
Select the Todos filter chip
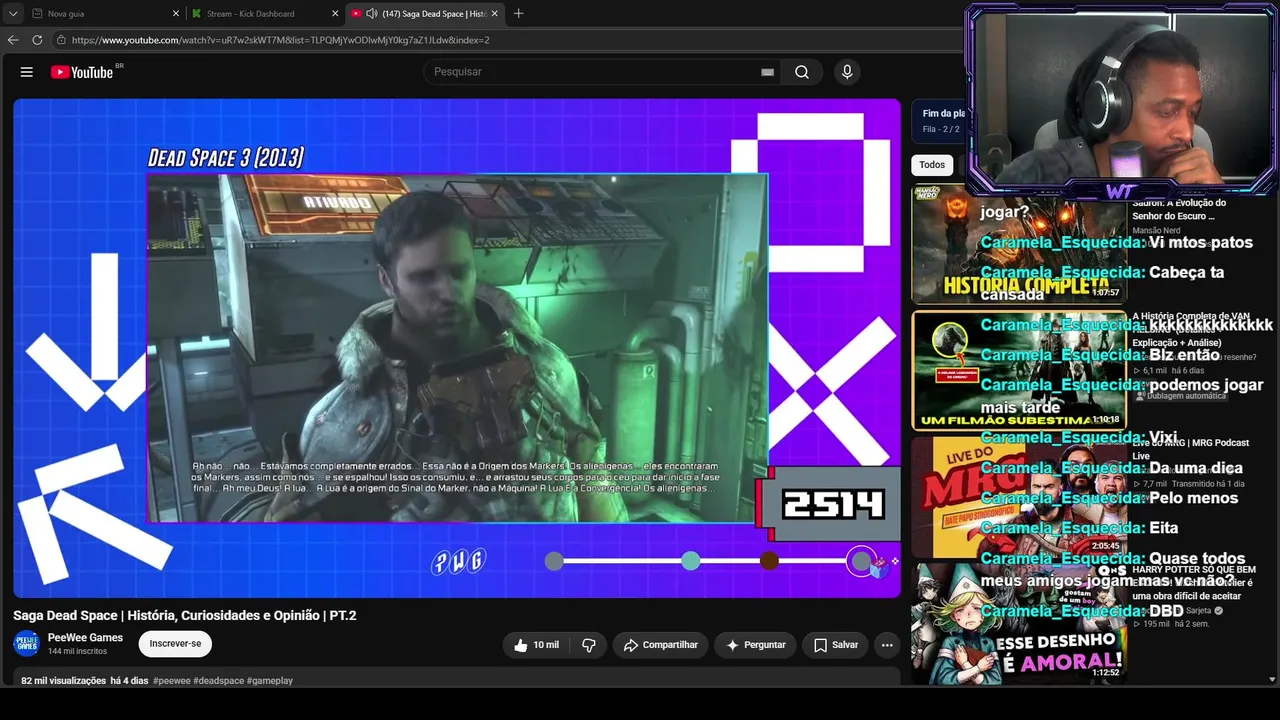click(x=932, y=165)
